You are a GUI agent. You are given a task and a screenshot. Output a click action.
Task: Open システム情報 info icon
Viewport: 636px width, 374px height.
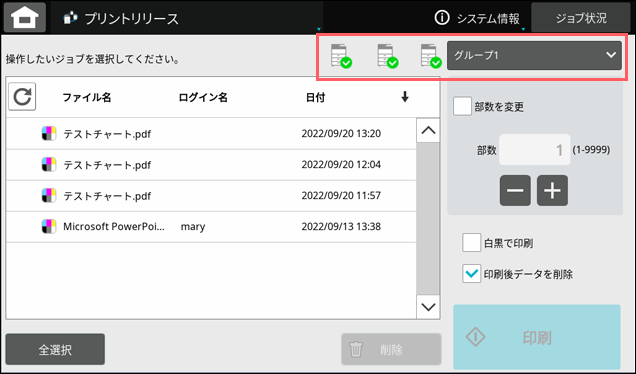coord(442,18)
